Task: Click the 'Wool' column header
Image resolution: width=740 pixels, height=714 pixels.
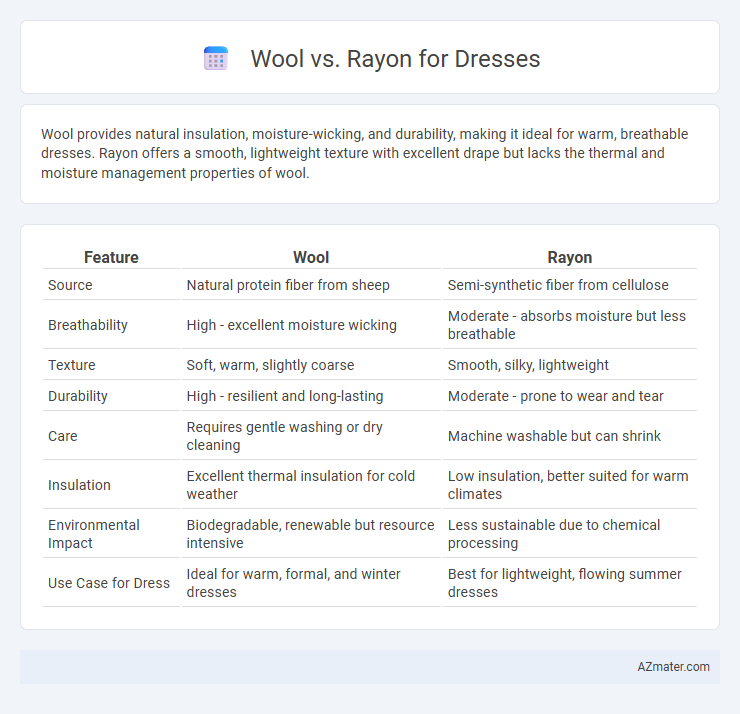Action: click(311, 257)
